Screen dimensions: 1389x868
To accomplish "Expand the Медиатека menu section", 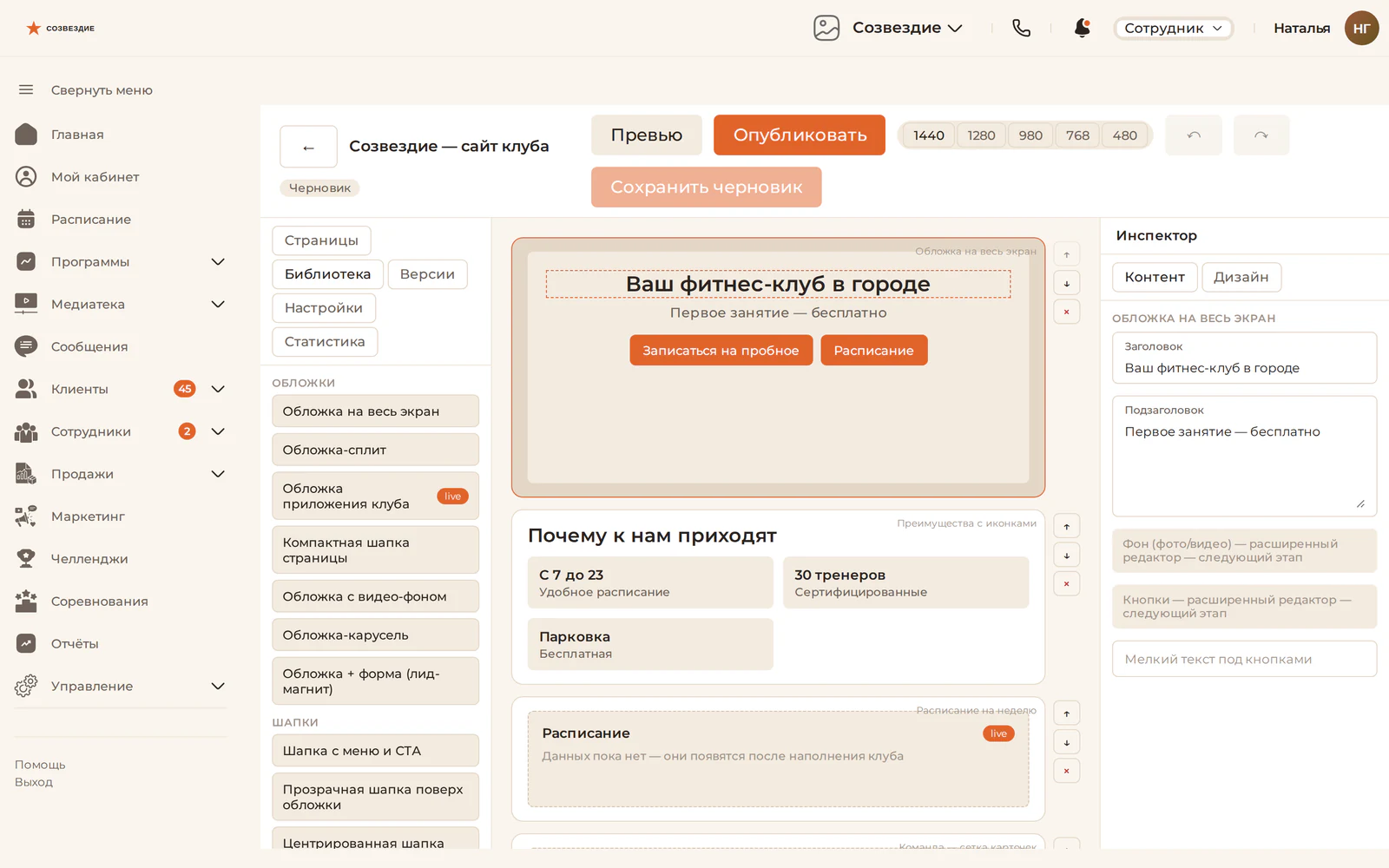I will click(218, 304).
